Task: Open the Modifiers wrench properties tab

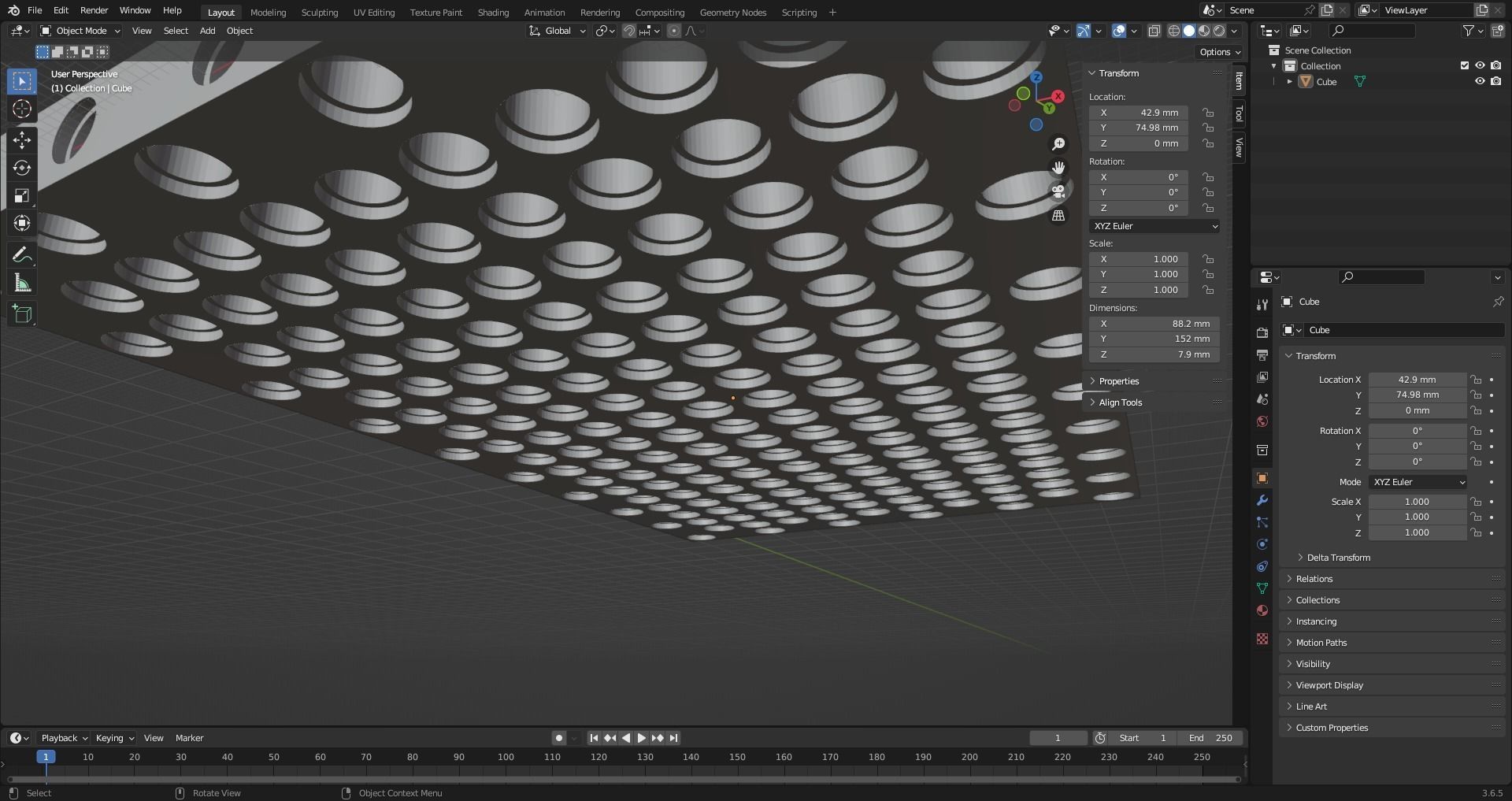Action: point(1262,500)
